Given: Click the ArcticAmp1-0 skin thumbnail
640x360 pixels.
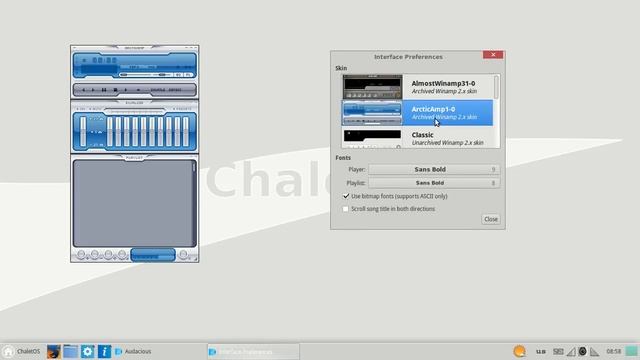Looking at the screenshot, I should click(x=372, y=113).
